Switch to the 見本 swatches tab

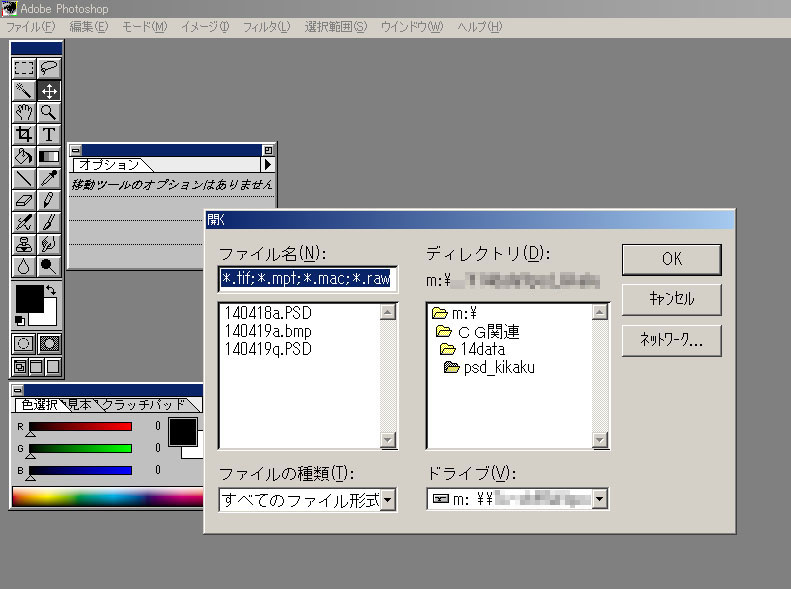point(80,404)
